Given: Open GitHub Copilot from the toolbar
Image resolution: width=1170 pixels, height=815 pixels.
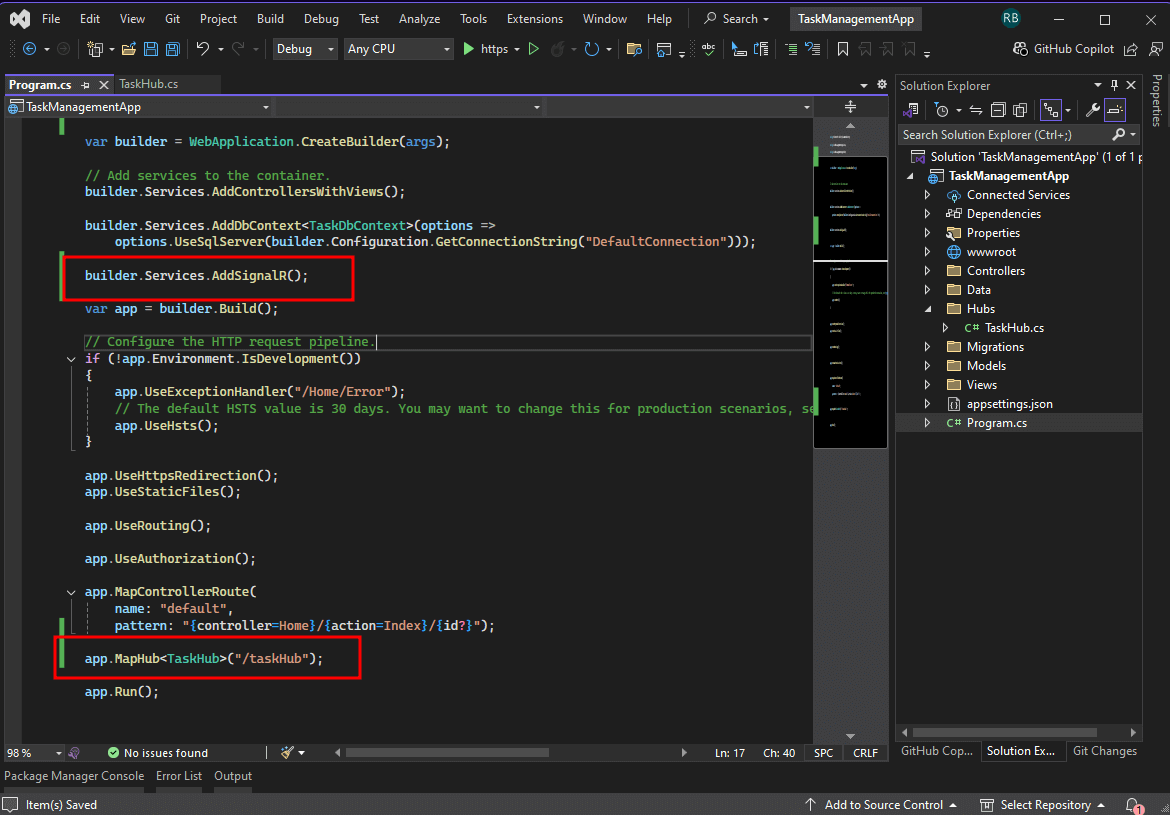Looking at the screenshot, I should pyautogui.click(x=1063, y=49).
